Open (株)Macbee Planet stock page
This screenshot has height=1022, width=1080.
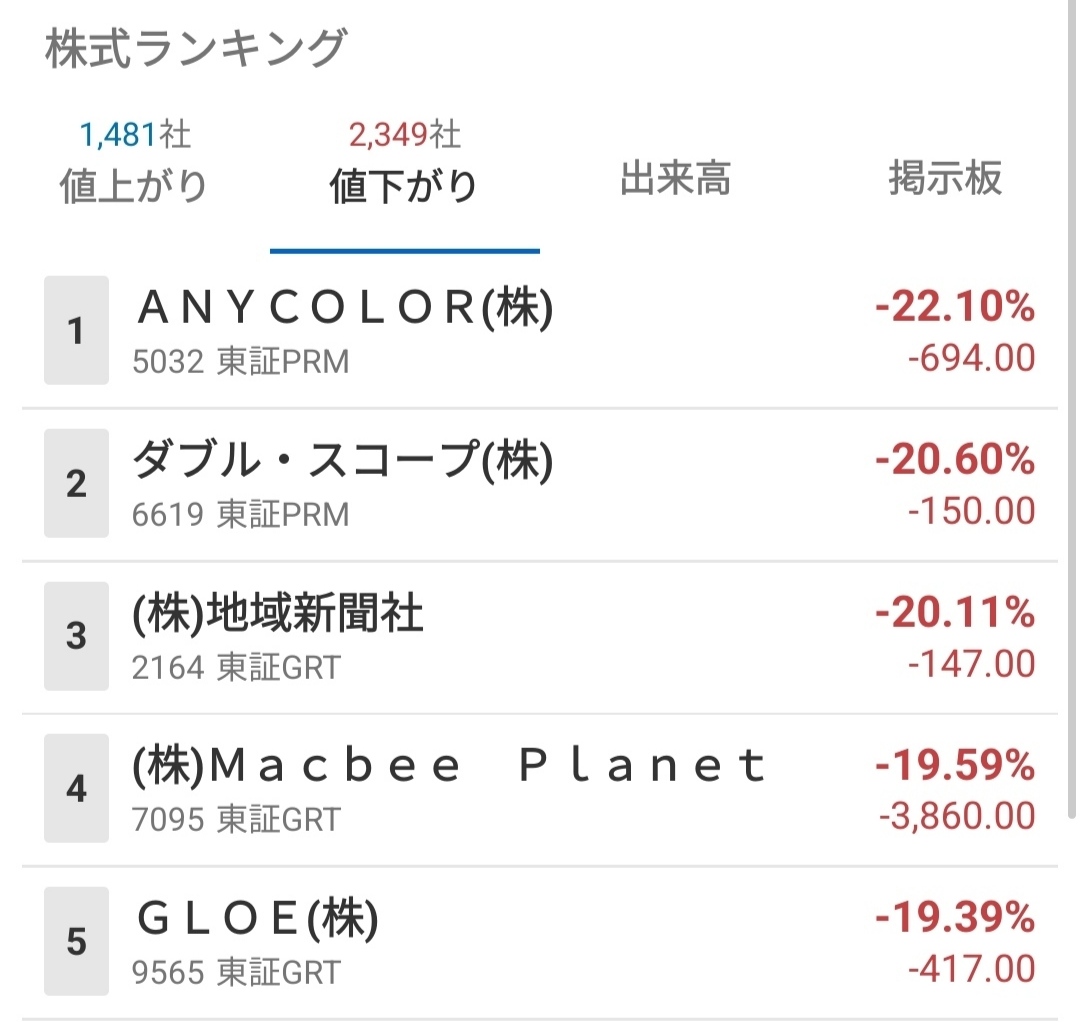point(450,767)
